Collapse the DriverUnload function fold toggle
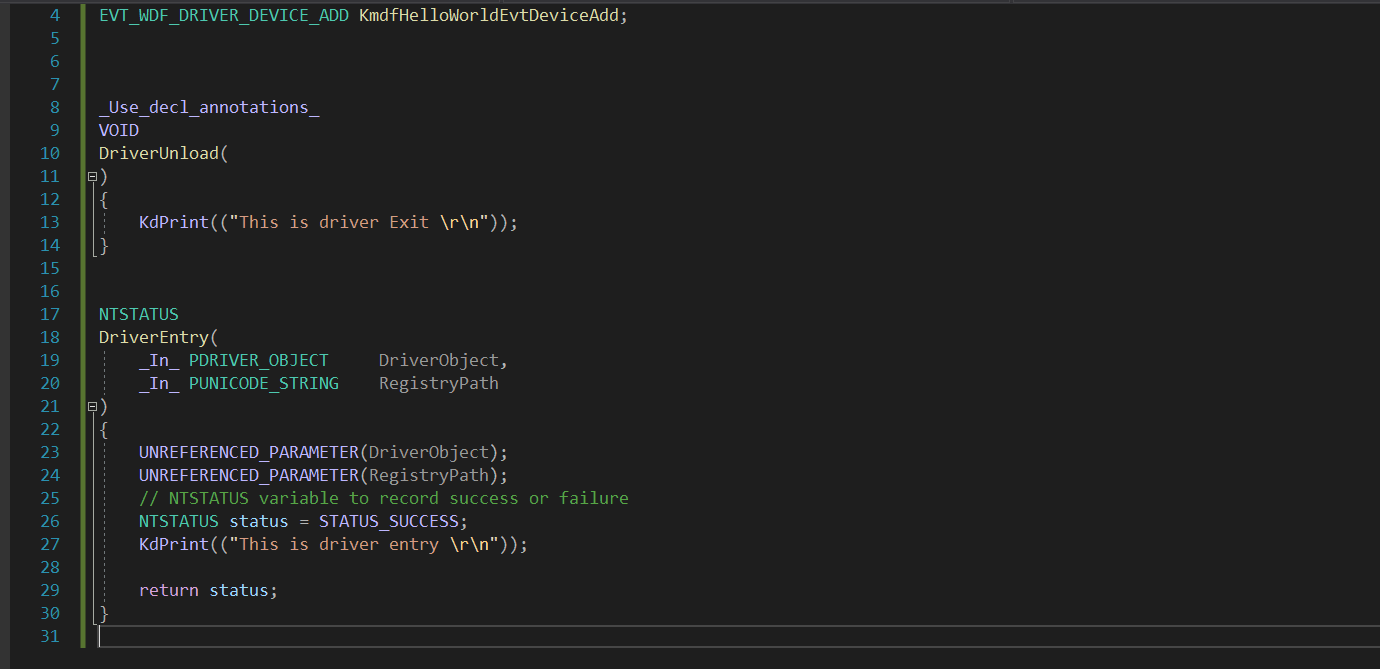The height and width of the screenshot is (669, 1380). pyautogui.click(x=92, y=177)
